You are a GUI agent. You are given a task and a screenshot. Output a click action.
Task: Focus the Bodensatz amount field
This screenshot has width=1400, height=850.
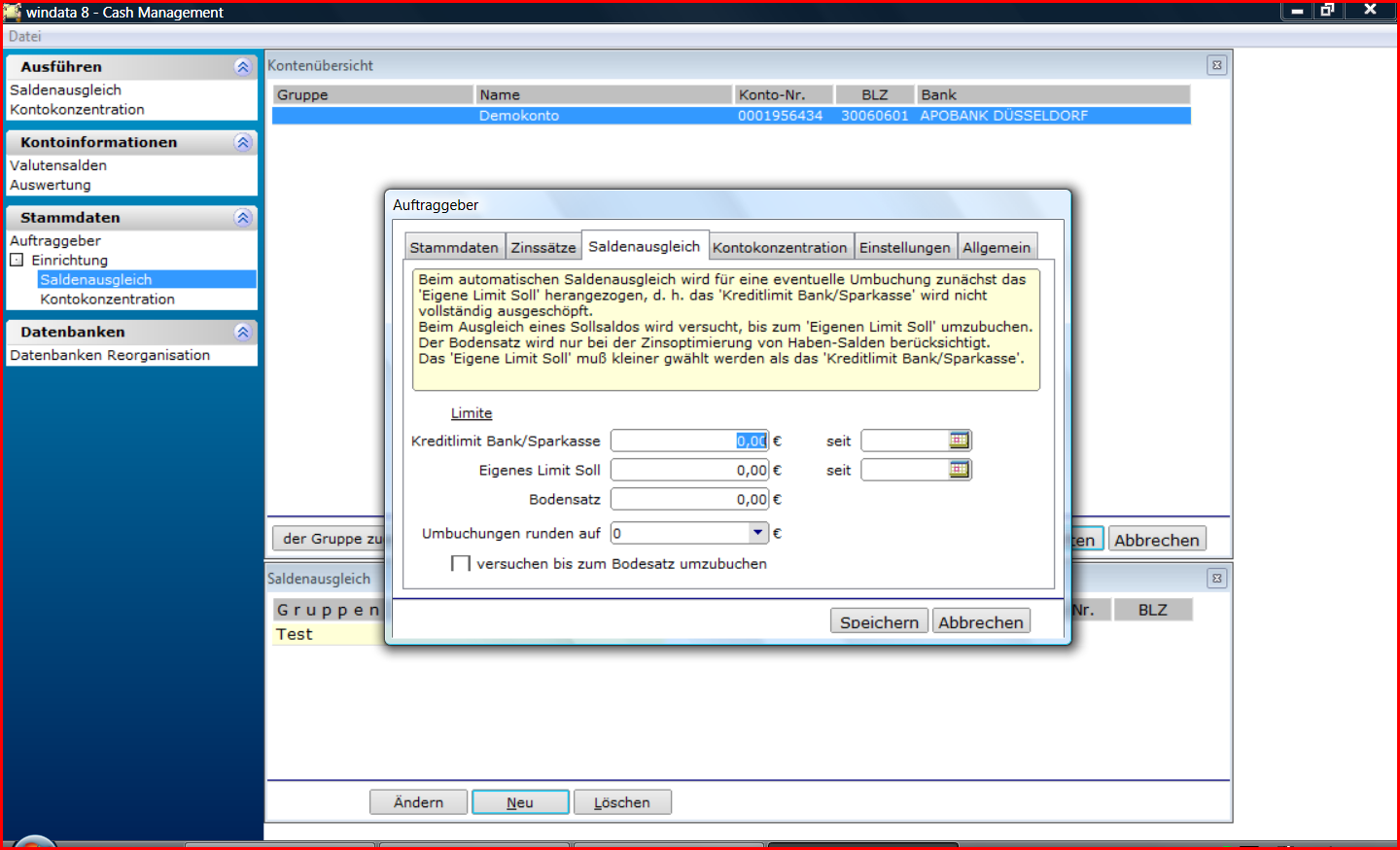pyautogui.click(x=689, y=499)
